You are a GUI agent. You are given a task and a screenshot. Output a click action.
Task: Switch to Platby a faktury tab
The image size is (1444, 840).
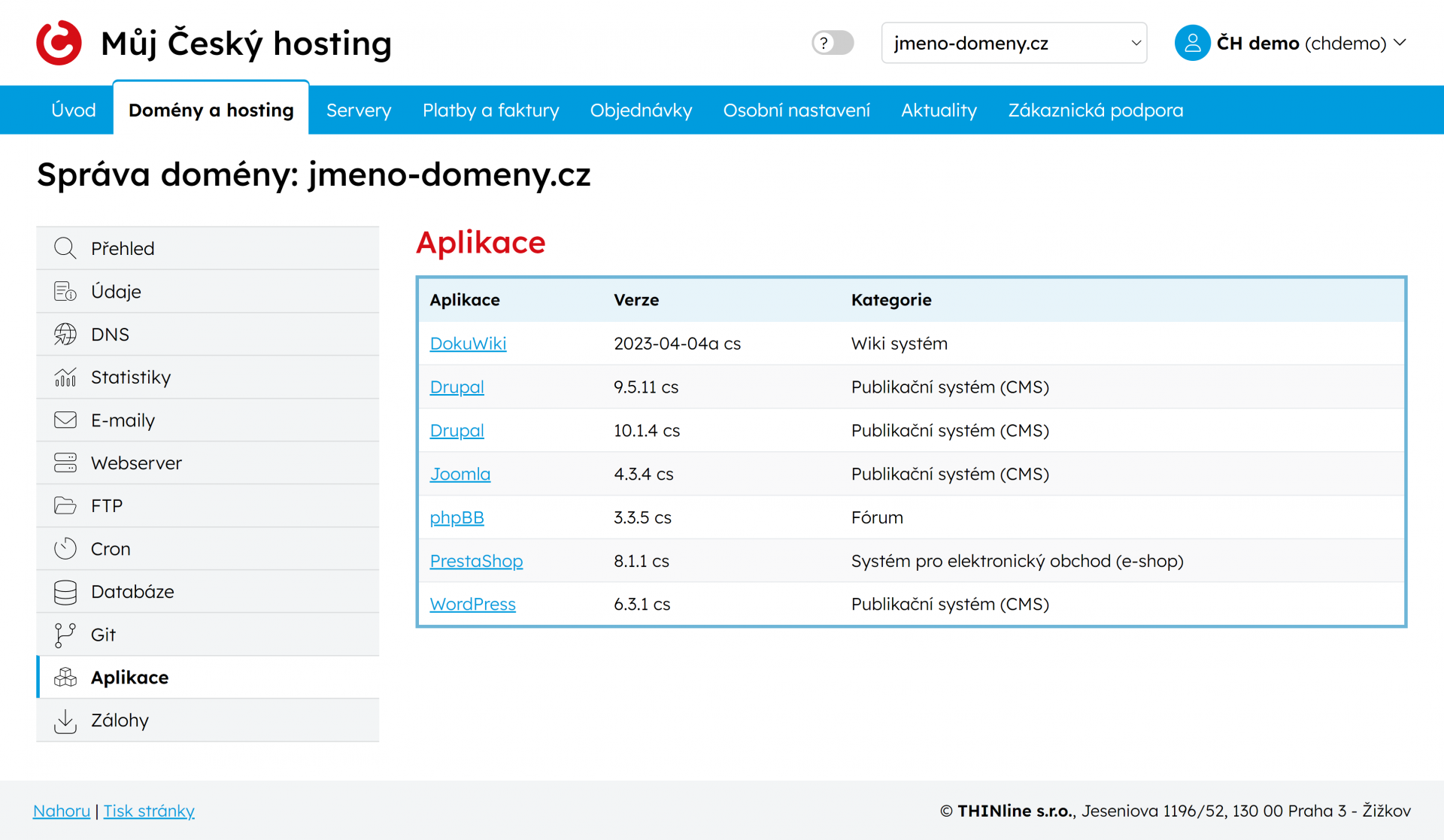[x=491, y=110]
